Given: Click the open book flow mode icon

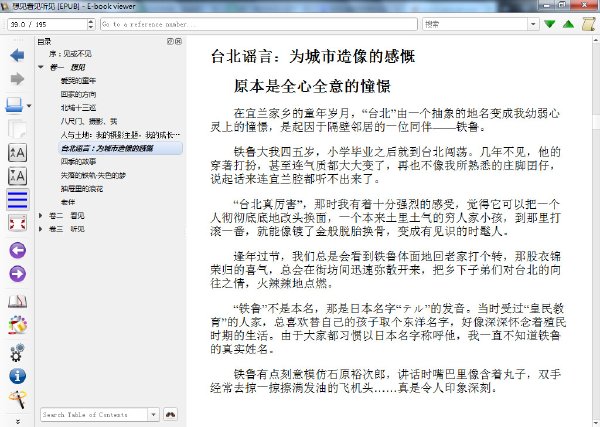Looking at the screenshot, I should click(17, 302).
